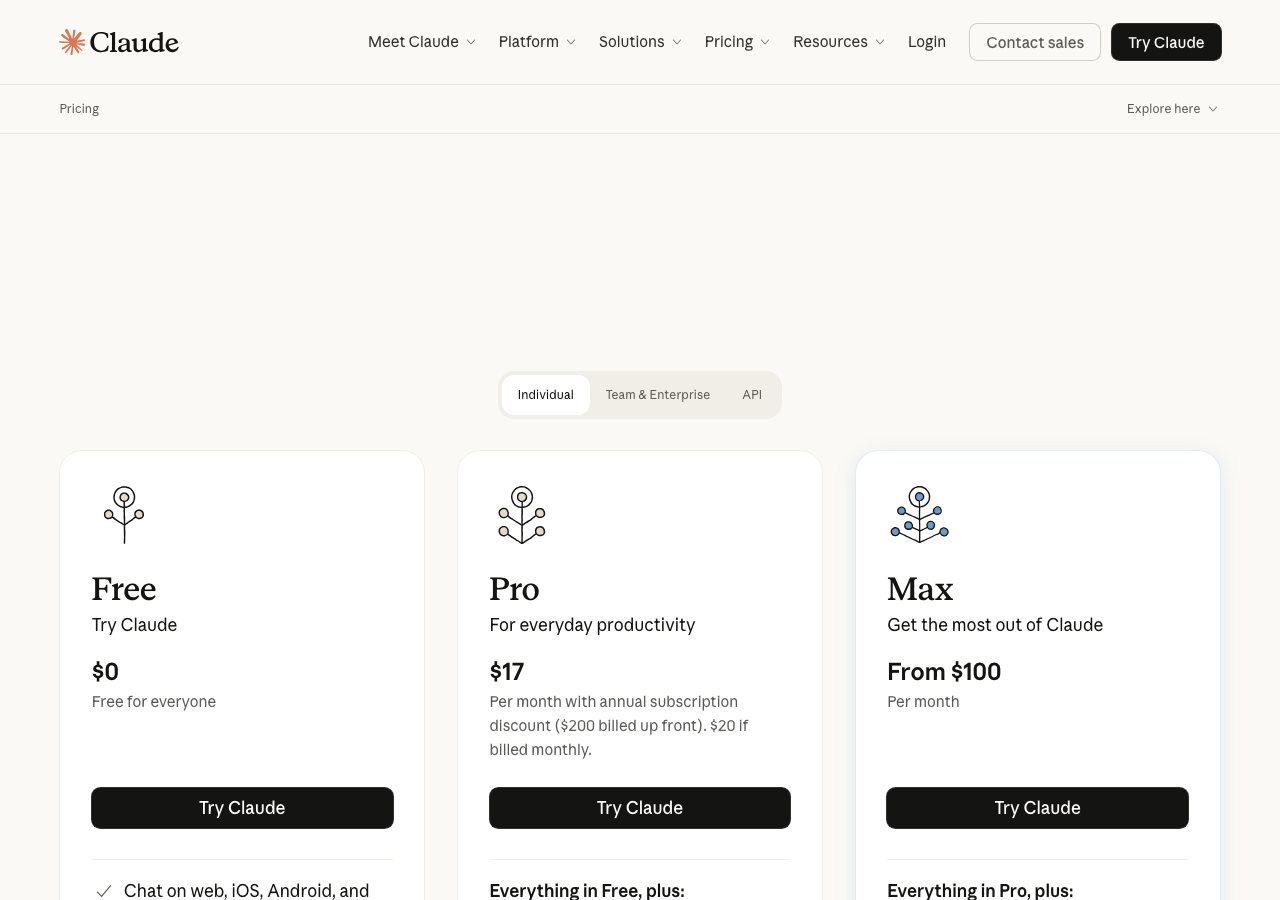
Task: Click Try Claude on the Max plan
Action: pos(1037,807)
